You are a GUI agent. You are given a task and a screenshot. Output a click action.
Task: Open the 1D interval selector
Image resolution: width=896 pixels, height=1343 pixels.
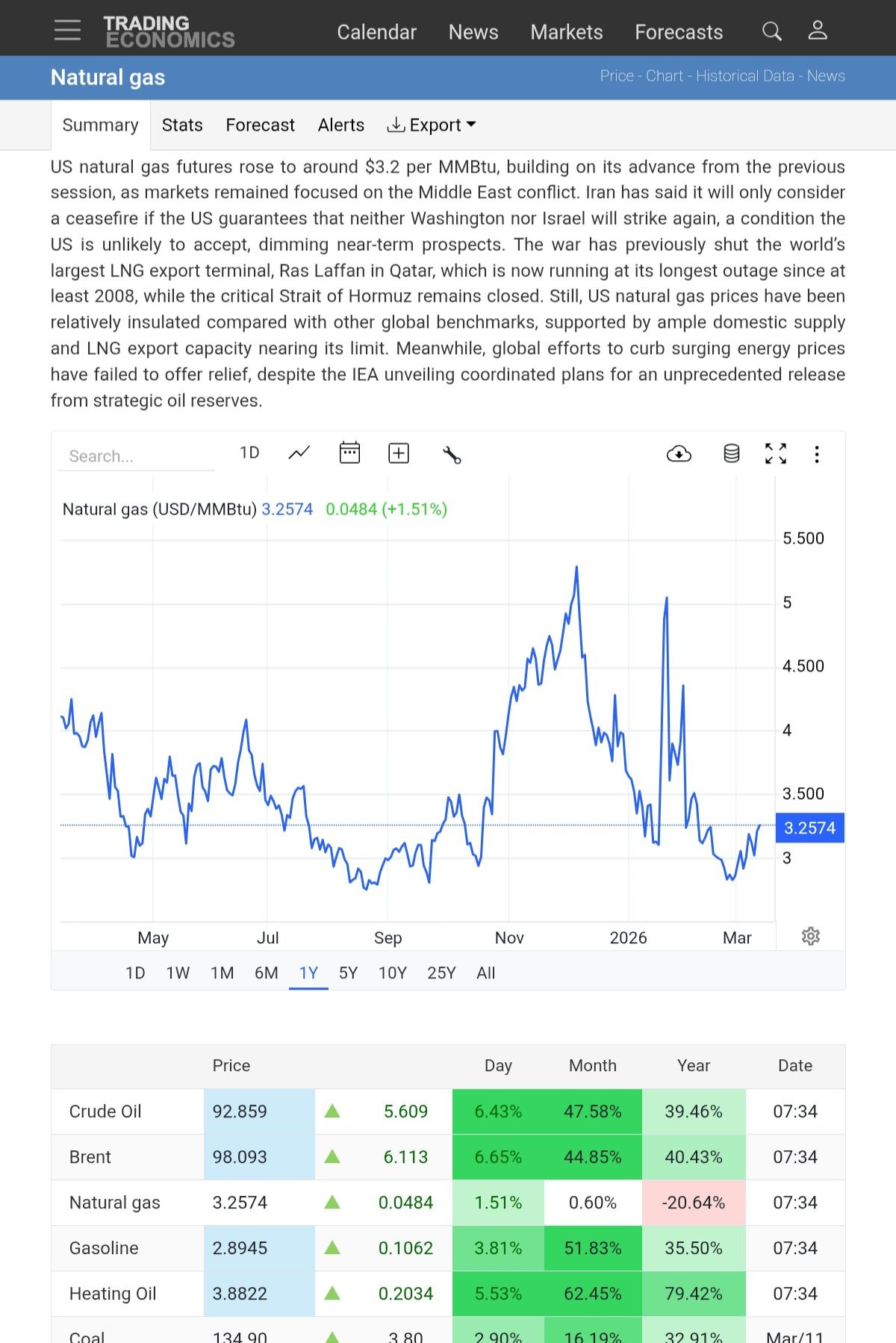point(249,453)
